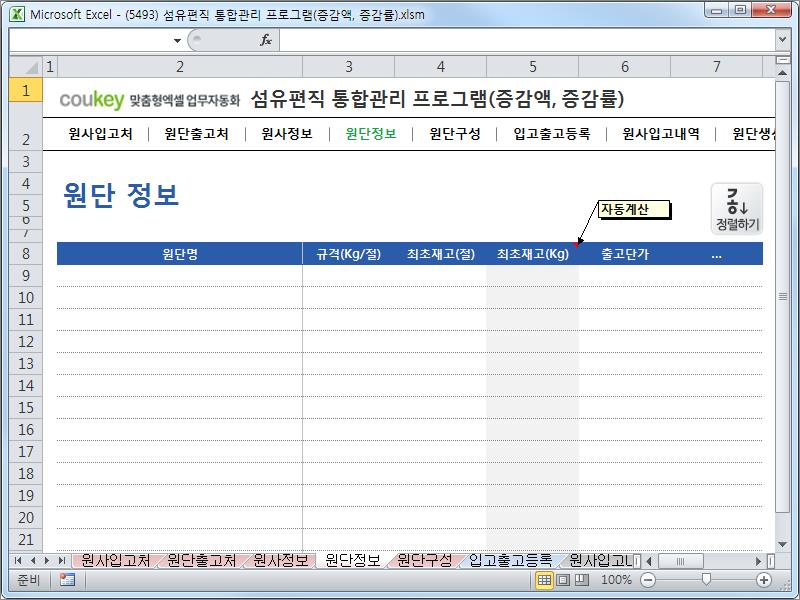
Task: Switch to the 원단구성 sheet tab
Action: pyautogui.click(x=424, y=561)
